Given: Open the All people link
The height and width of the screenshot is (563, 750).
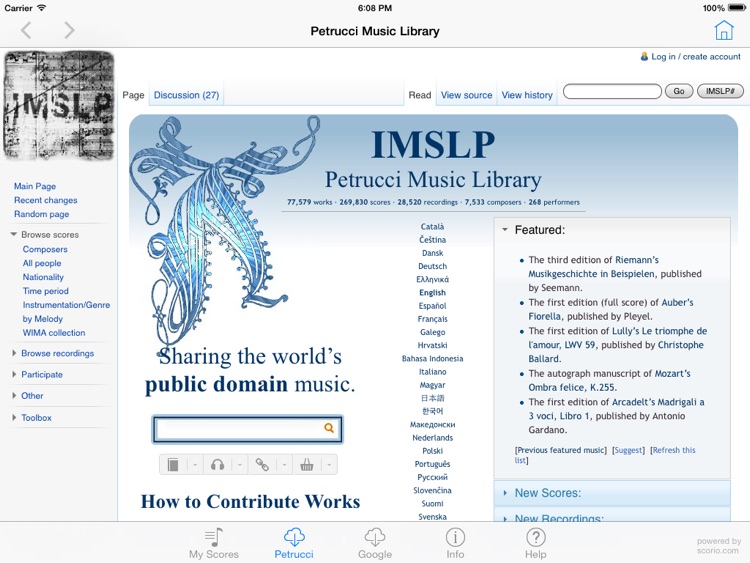Looking at the screenshot, I should (x=42, y=263).
